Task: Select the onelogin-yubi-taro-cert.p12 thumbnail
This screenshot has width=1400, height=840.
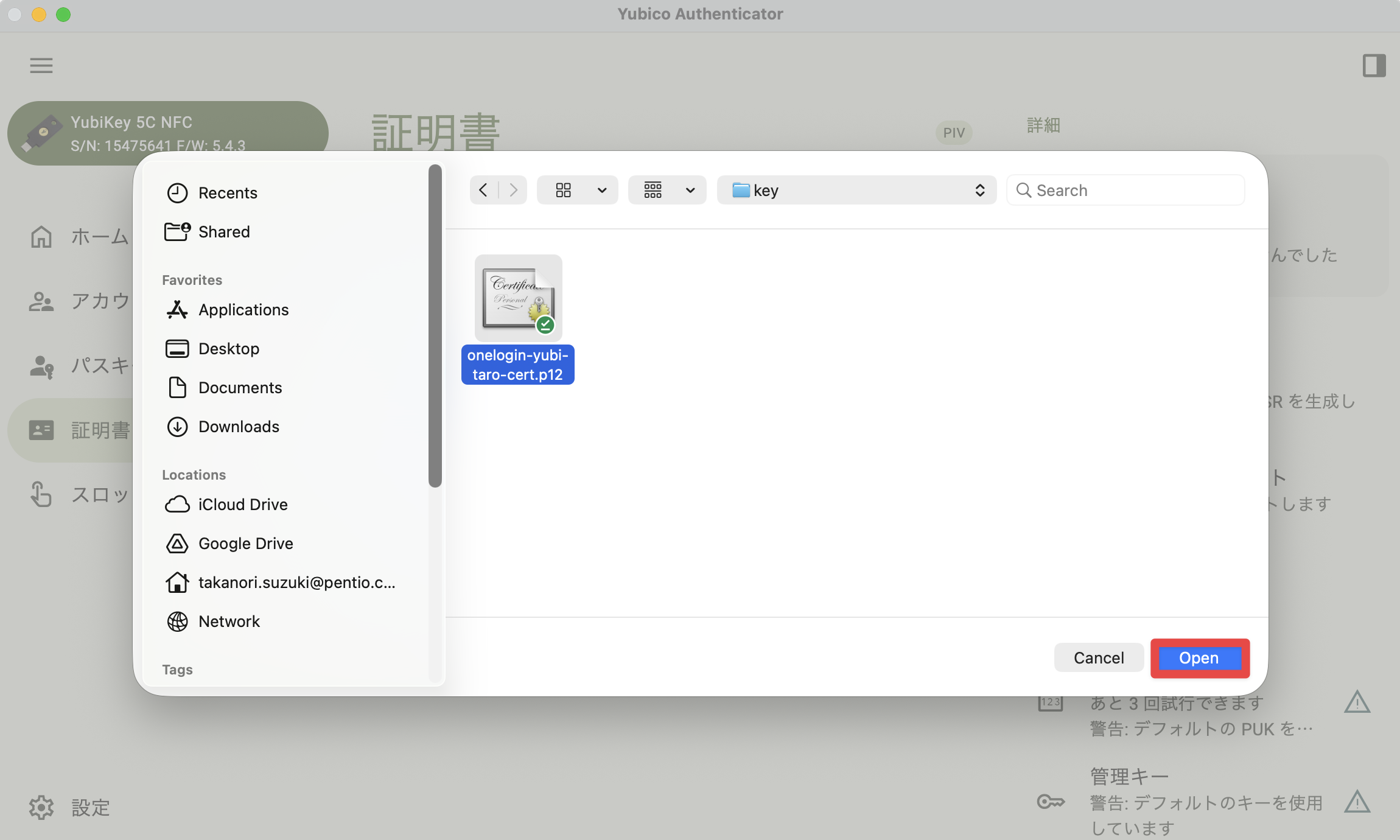Action: click(519, 298)
